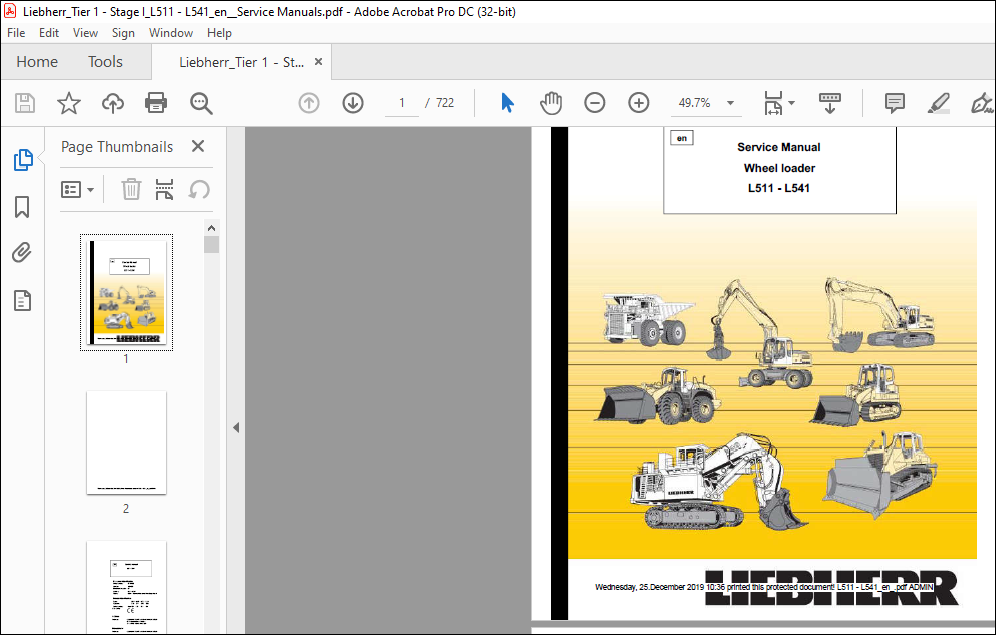This screenshot has width=996, height=635.
Task: Zoom out with minus button
Action: pos(595,103)
